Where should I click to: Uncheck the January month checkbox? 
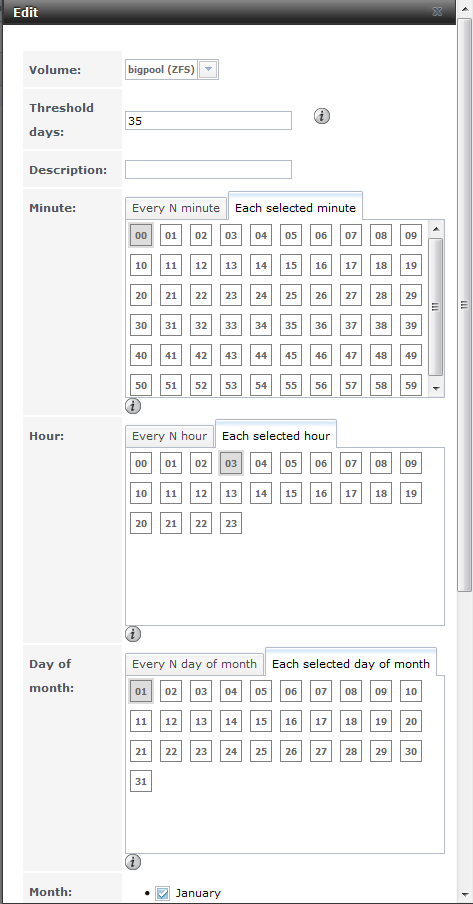click(x=163, y=893)
